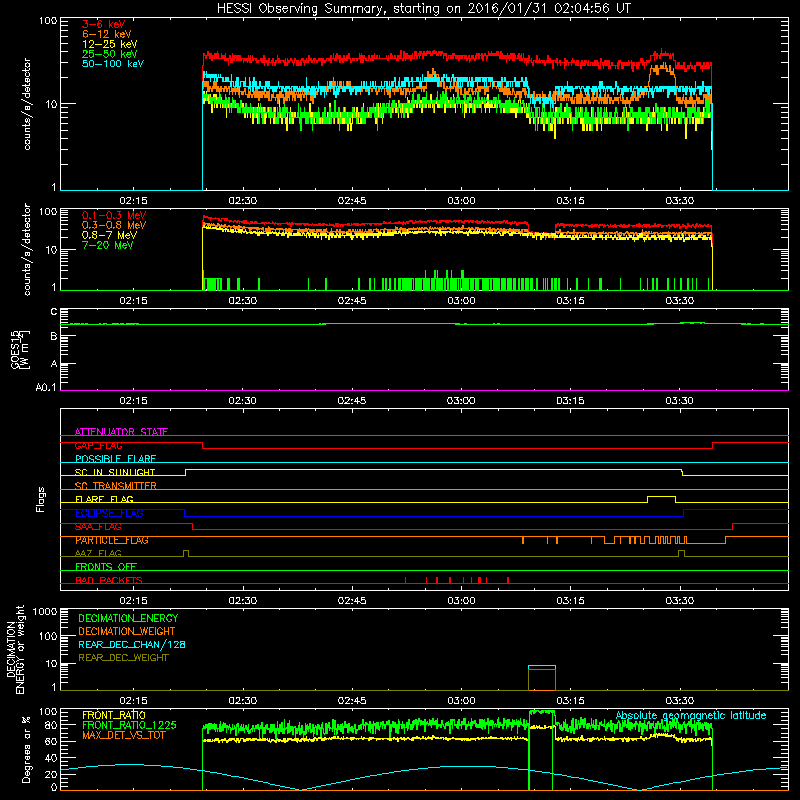Click the ECLIPSE_FLAG label
Viewport: 800px width, 800px height.
click(x=109, y=513)
